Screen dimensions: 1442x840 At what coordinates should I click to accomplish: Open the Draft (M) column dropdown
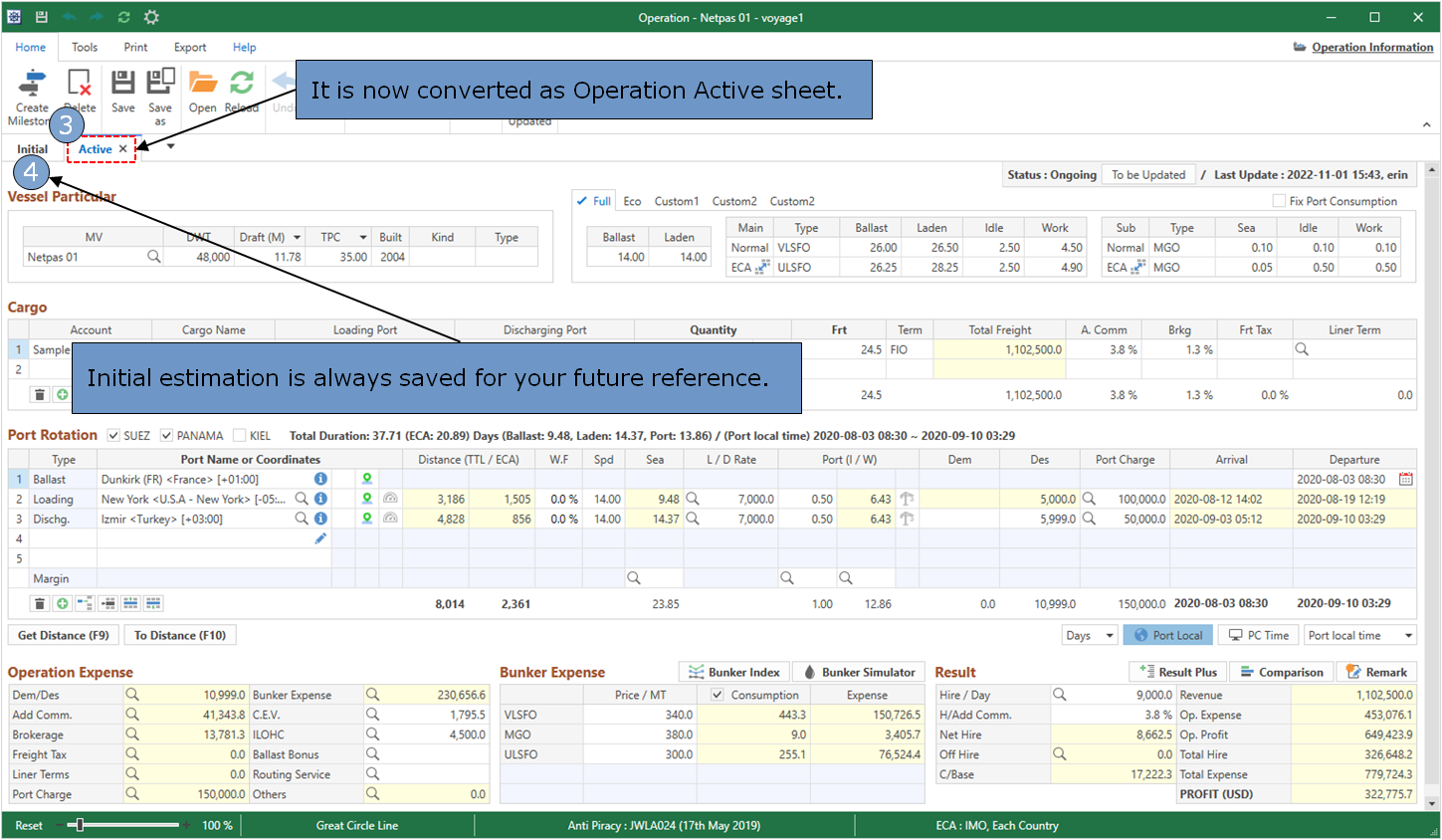pyautogui.click(x=295, y=237)
